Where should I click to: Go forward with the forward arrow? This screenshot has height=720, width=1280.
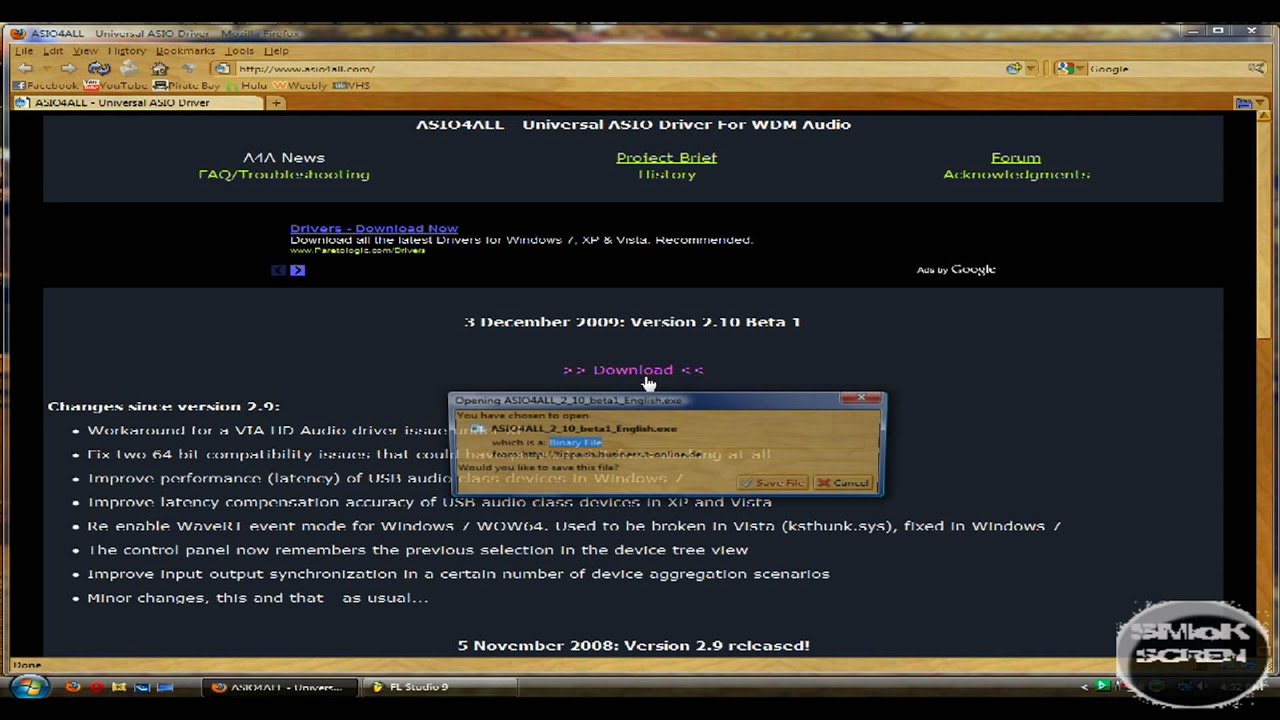67,68
